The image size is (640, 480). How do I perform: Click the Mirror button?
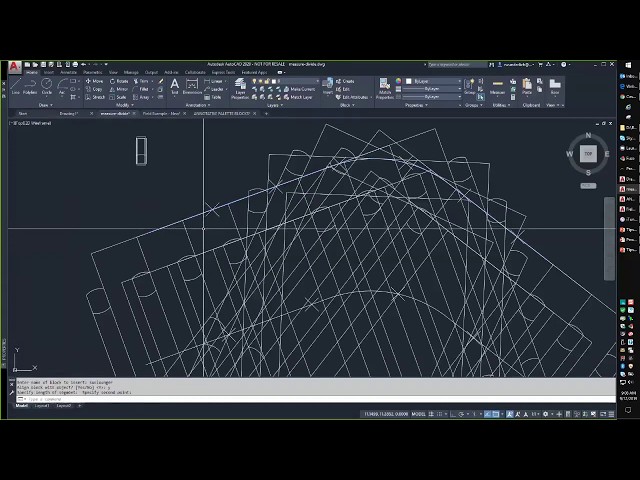click(x=119, y=89)
